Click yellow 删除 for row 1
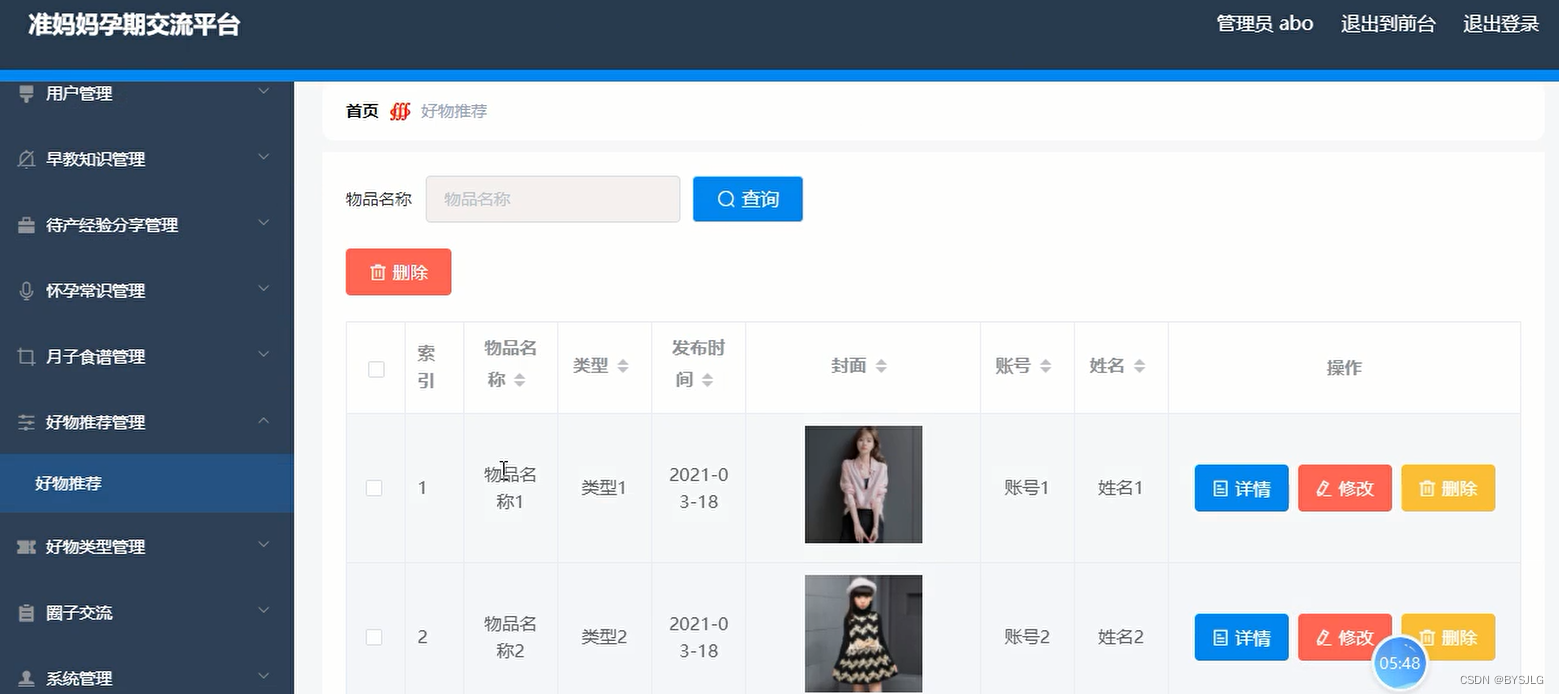Image resolution: width=1559 pixels, height=694 pixels. pyautogui.click(x=1448, y=488)
